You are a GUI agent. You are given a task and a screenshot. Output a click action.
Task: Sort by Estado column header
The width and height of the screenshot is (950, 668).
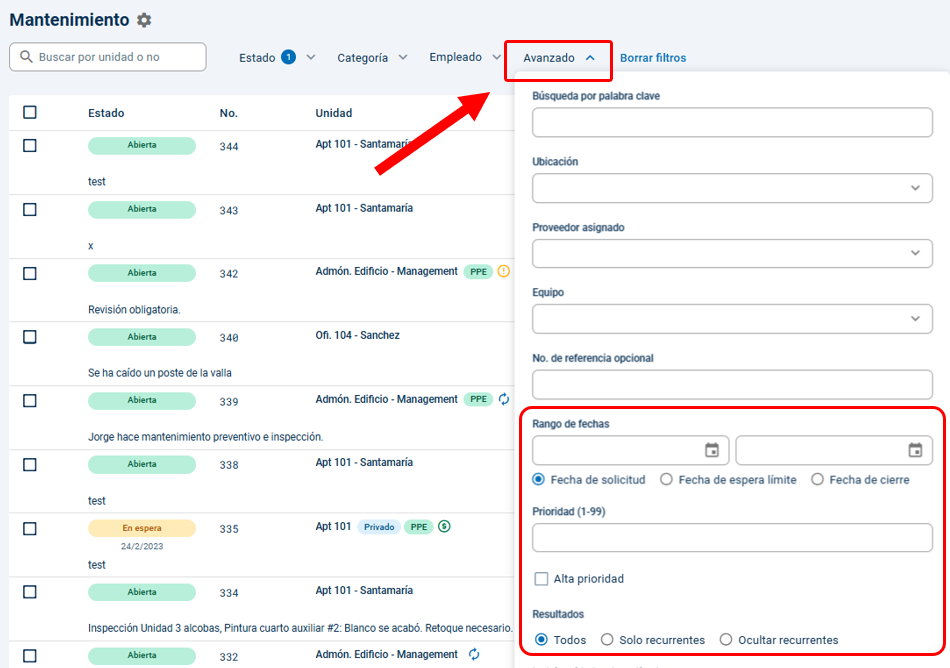(x=106, y=113)
